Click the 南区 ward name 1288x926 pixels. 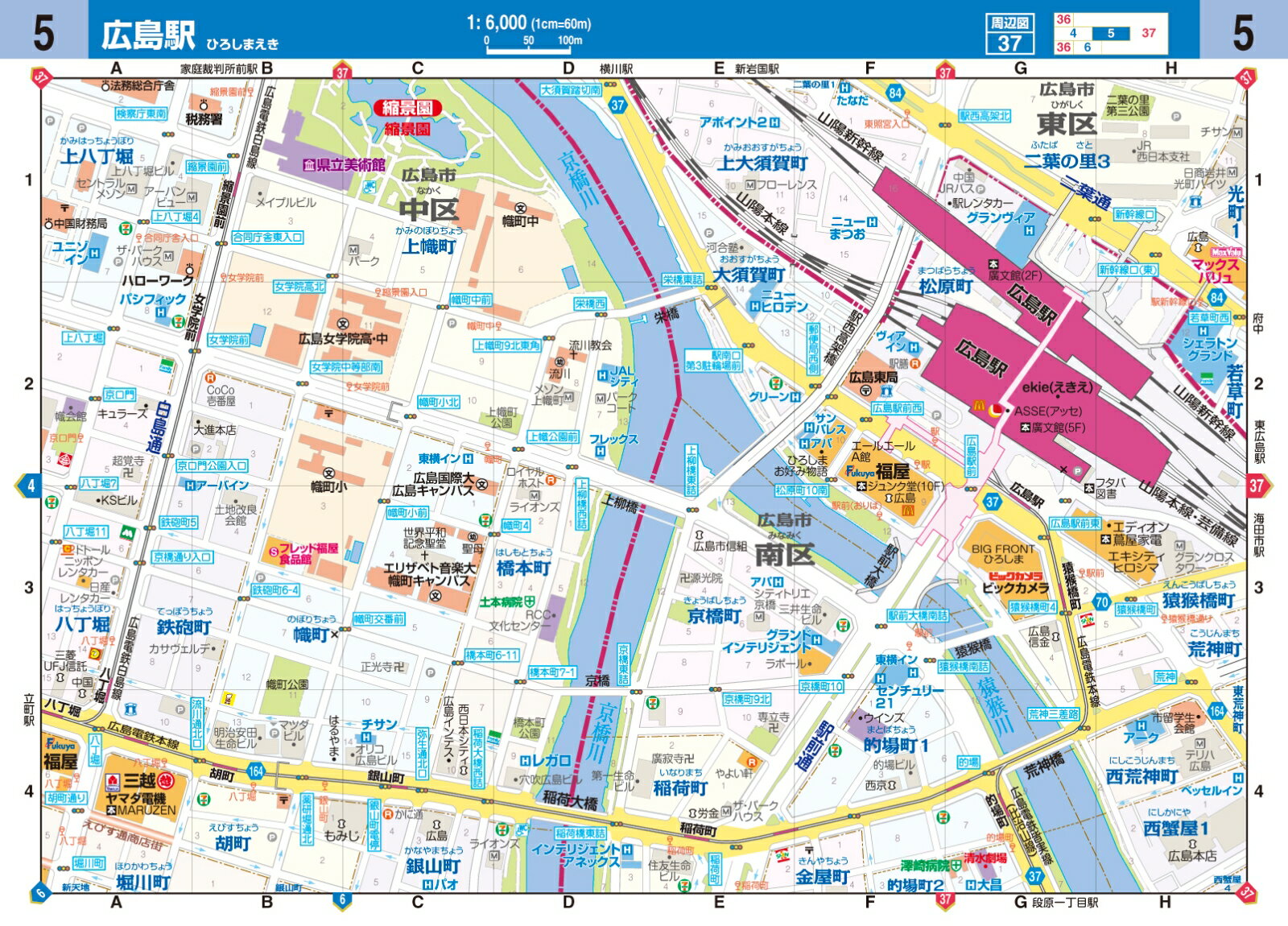(785, 555)
